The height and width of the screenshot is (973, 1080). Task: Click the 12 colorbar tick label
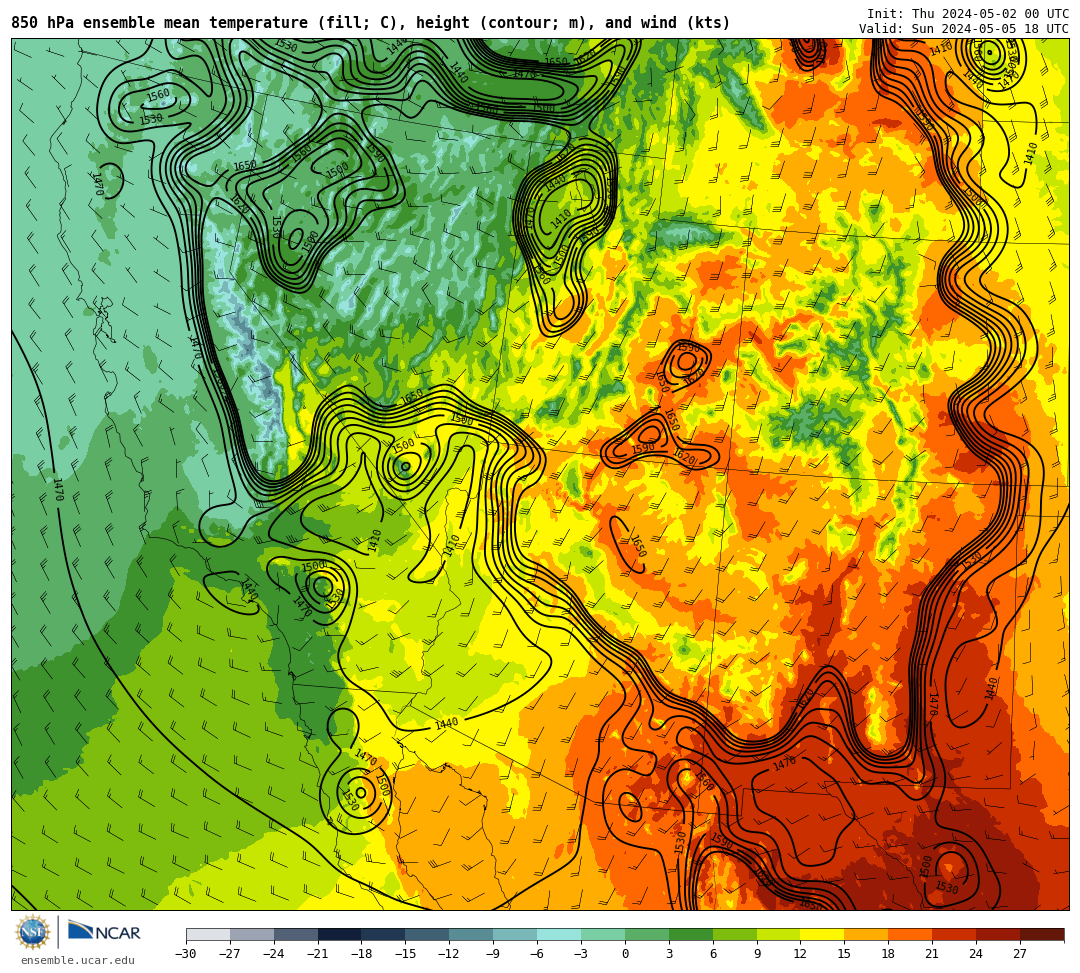[801, 954]
